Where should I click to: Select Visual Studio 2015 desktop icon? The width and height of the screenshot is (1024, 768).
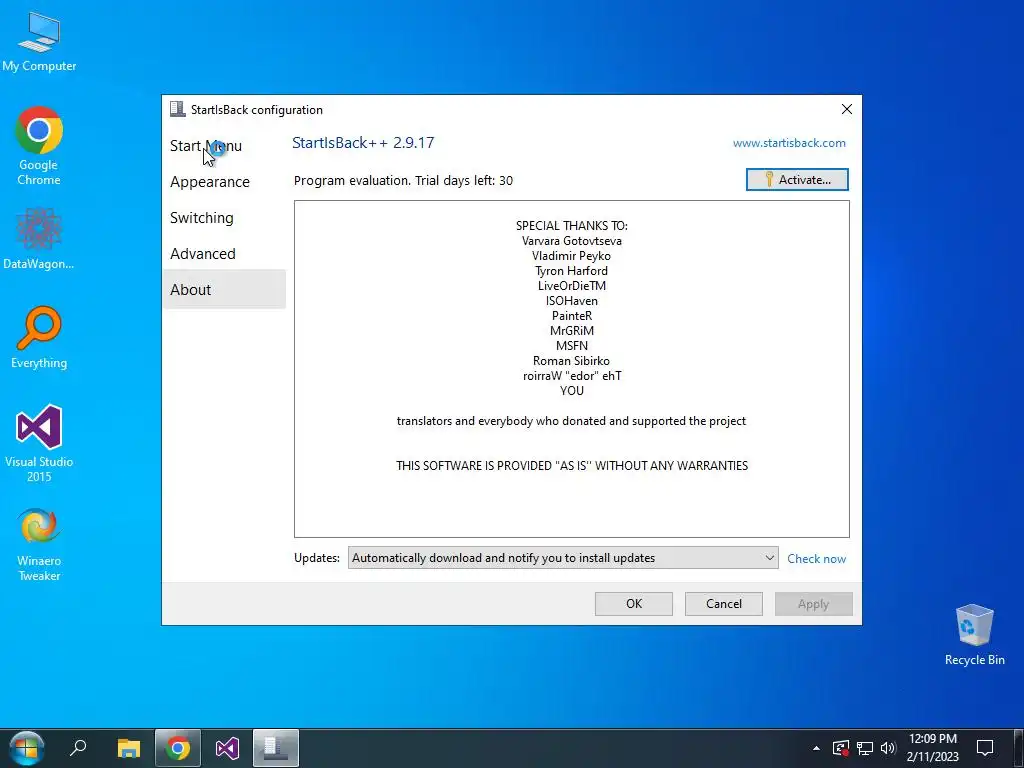[x=39, y=444]
